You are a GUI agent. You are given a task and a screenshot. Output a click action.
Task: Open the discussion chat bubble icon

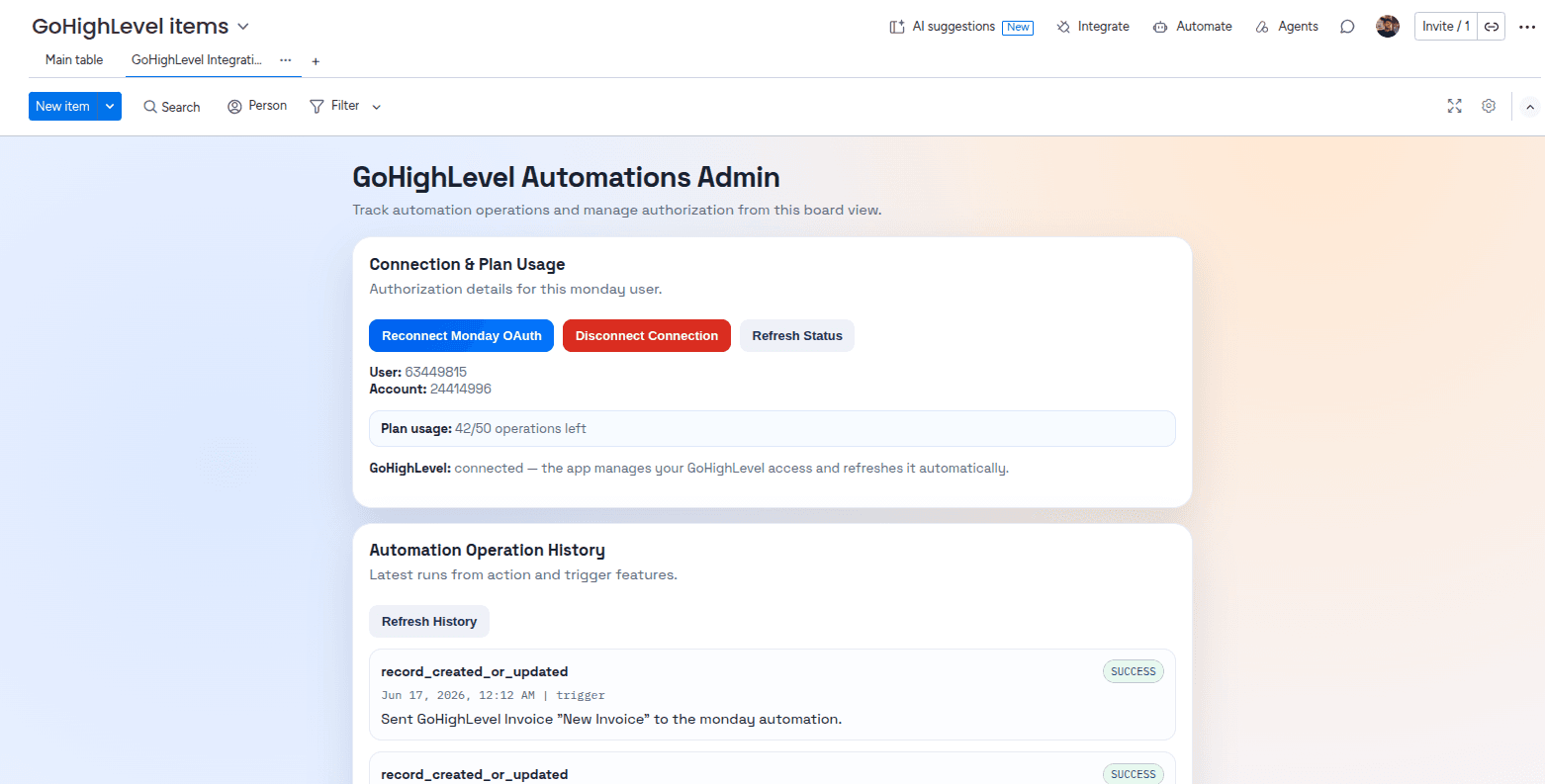pyautogui.click(x=1347, y=27)
